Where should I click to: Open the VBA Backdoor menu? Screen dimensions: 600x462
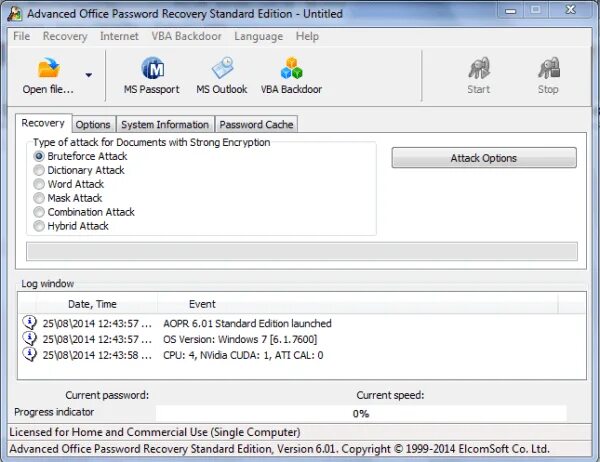pyautogui.click(x=186, y=36)
